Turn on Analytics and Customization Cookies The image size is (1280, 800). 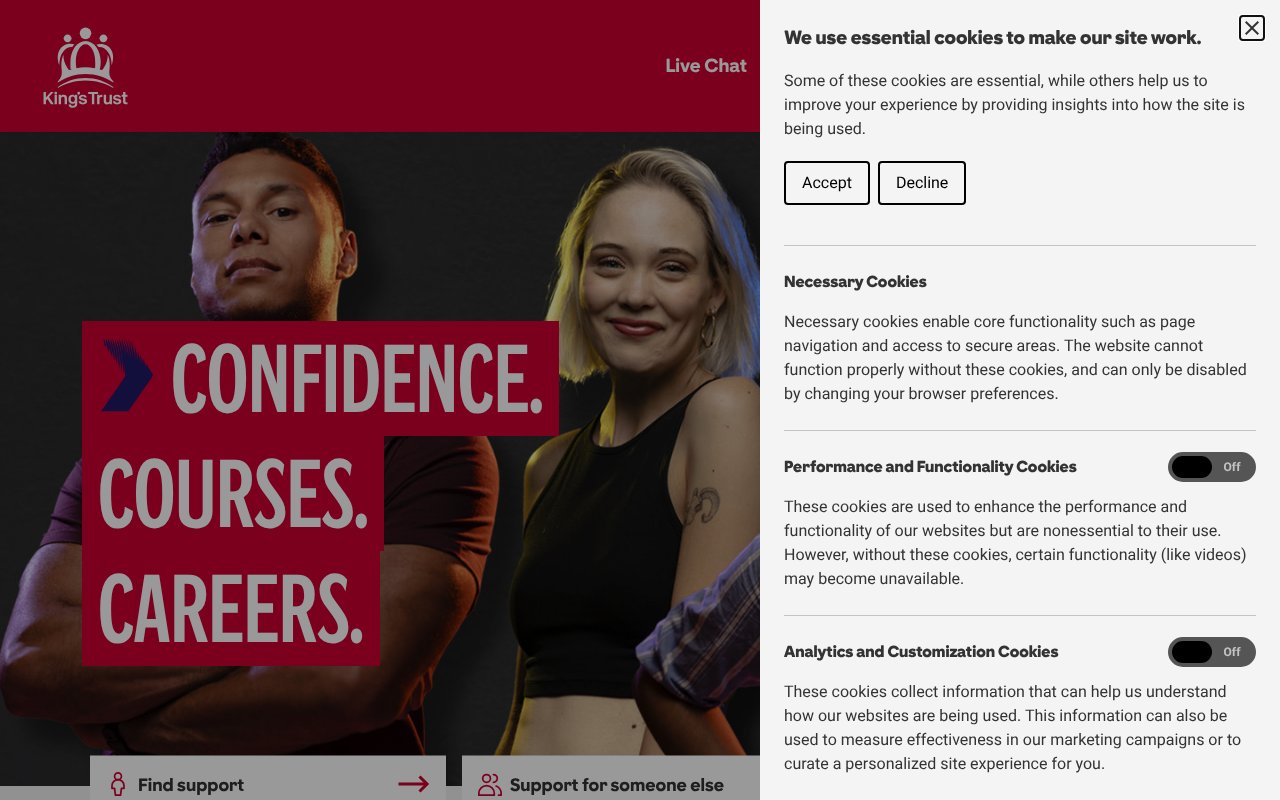coord(1212,652)
